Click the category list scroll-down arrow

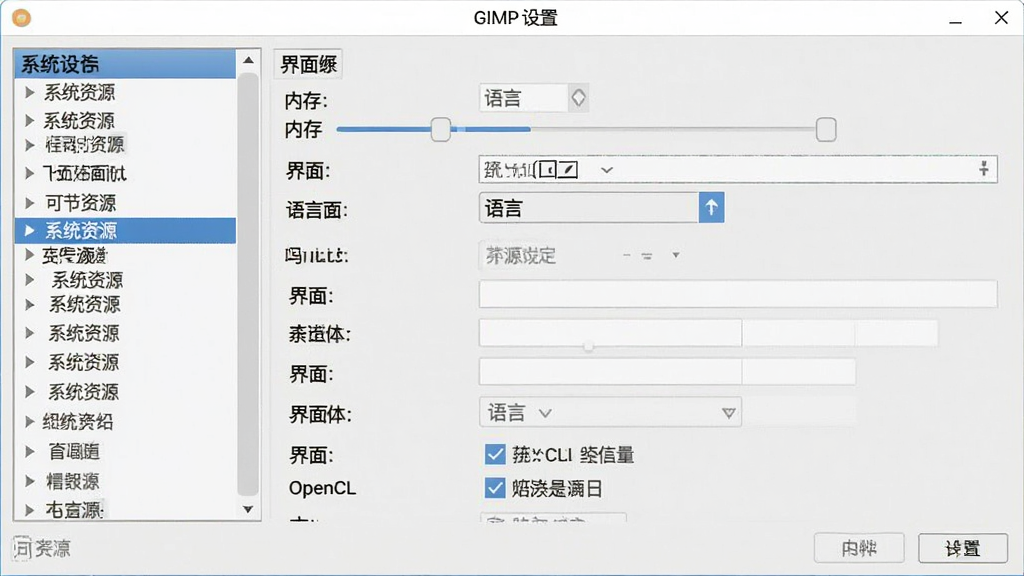point(248,509)
